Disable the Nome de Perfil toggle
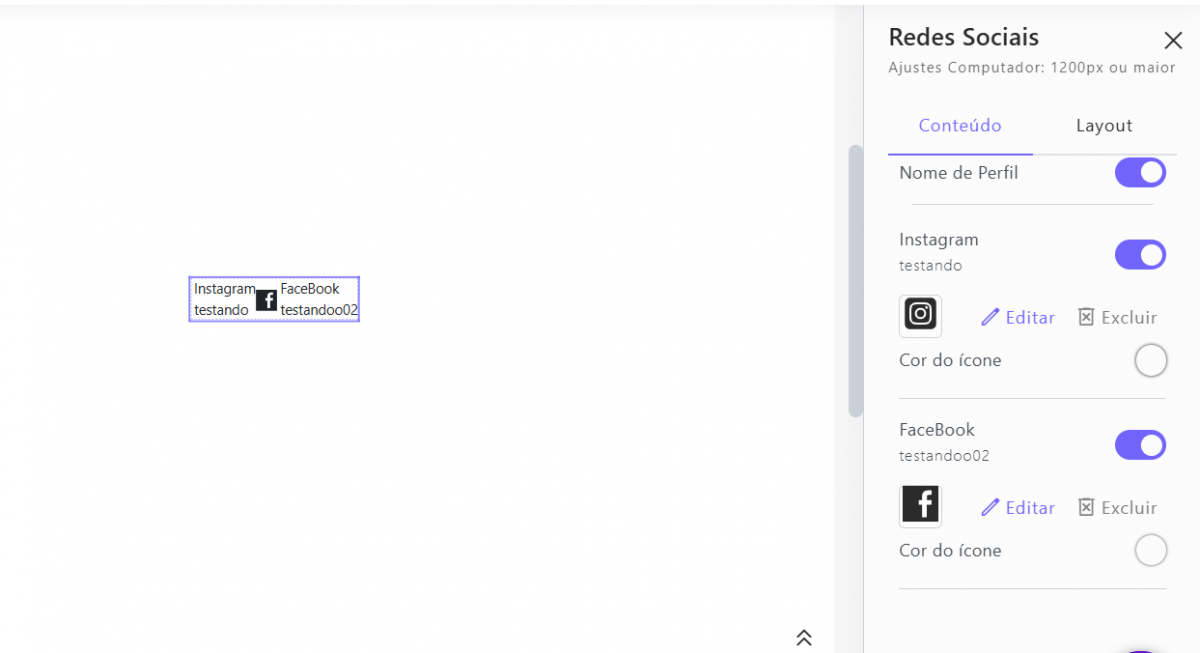This screenshot has width=1200, height=653. 1140,173
